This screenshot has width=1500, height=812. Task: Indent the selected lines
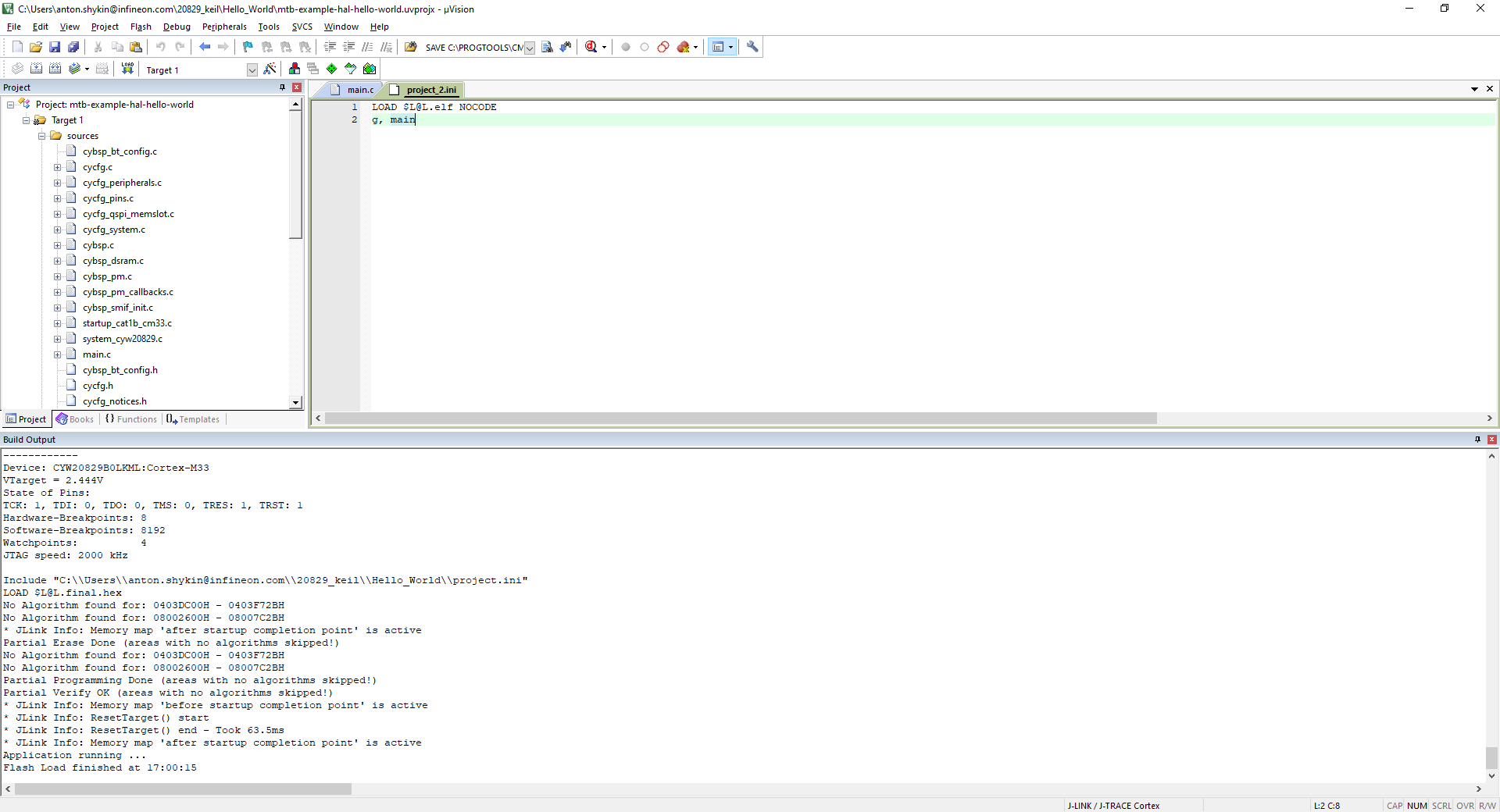[x=330, y=47]
